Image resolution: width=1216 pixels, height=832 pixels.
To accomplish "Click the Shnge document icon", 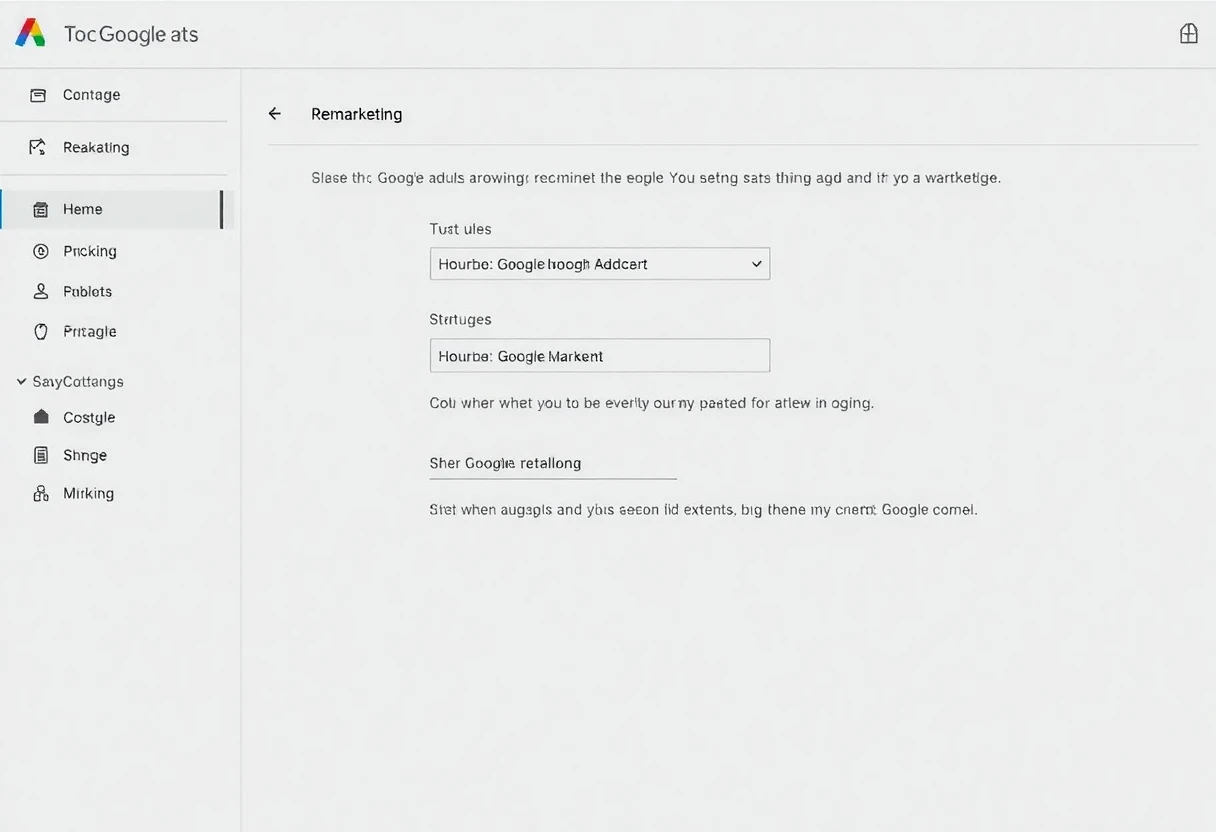I will click(41, 455).
